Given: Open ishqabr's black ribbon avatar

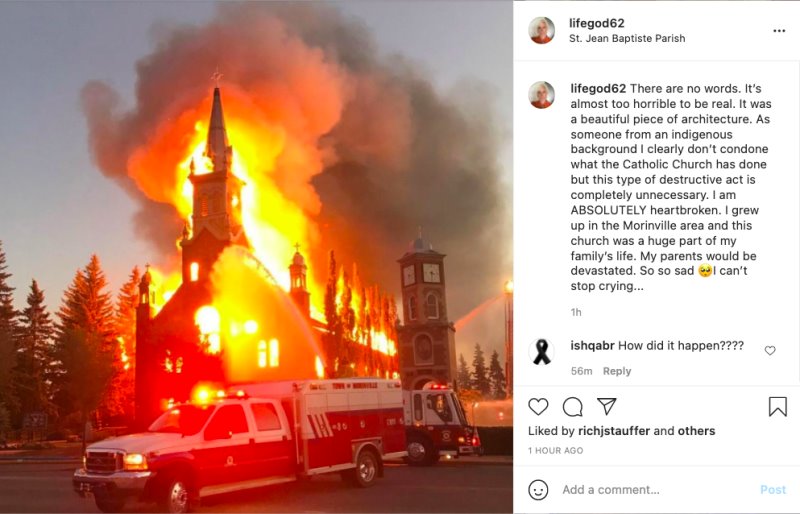Looking at the screenshot, I should tap(541, 352).
